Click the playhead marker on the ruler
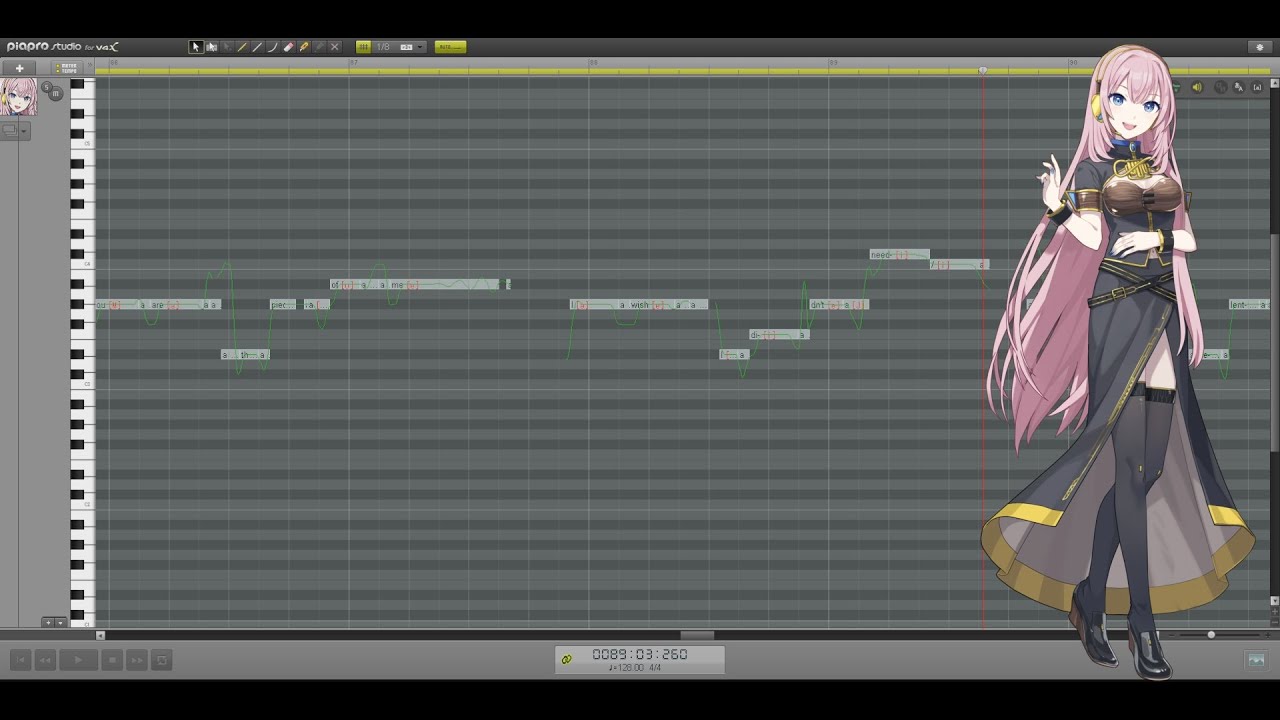1280x720 pixels. [983, 70]
